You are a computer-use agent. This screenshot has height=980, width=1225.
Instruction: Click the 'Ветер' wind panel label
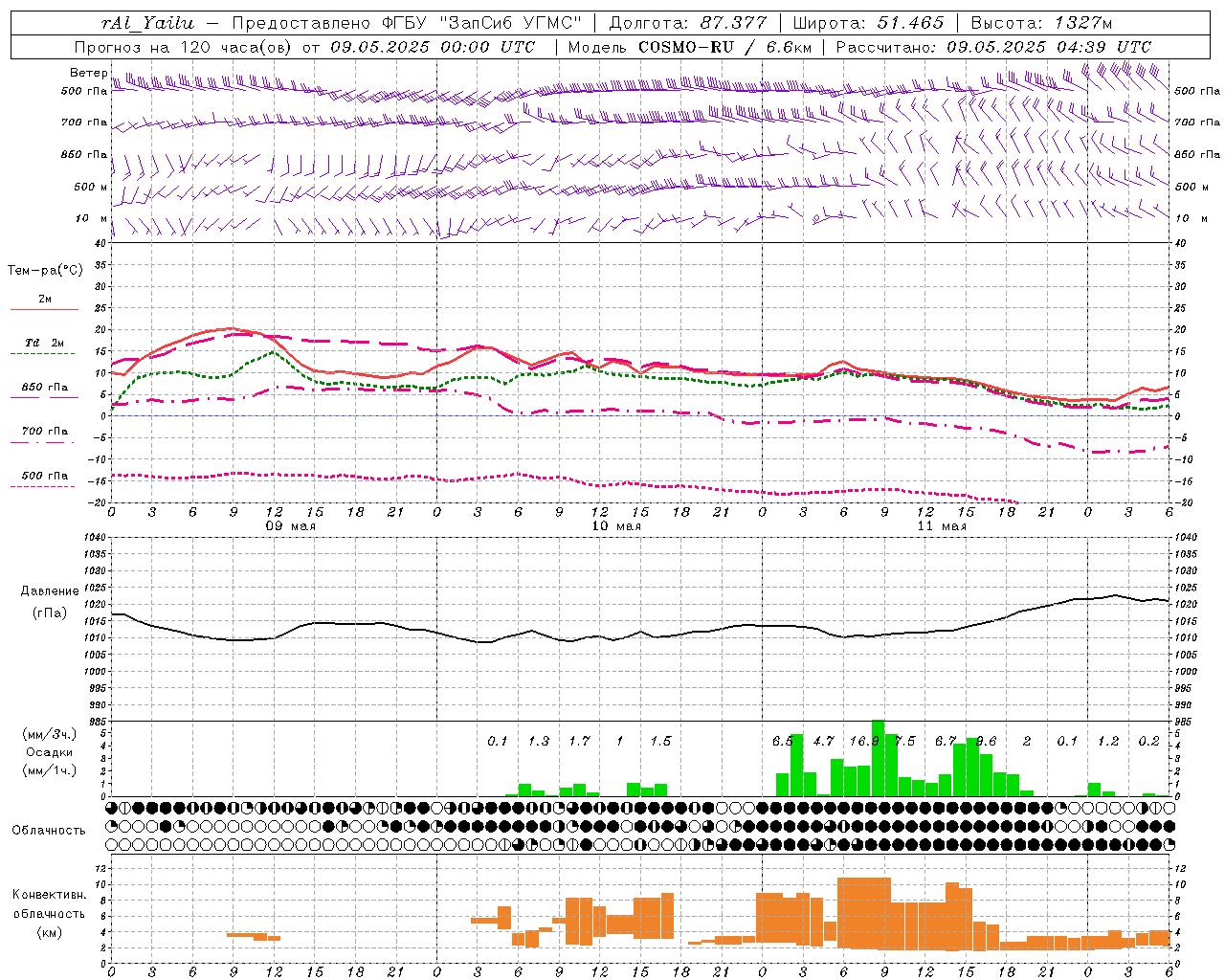pos(88,73)
